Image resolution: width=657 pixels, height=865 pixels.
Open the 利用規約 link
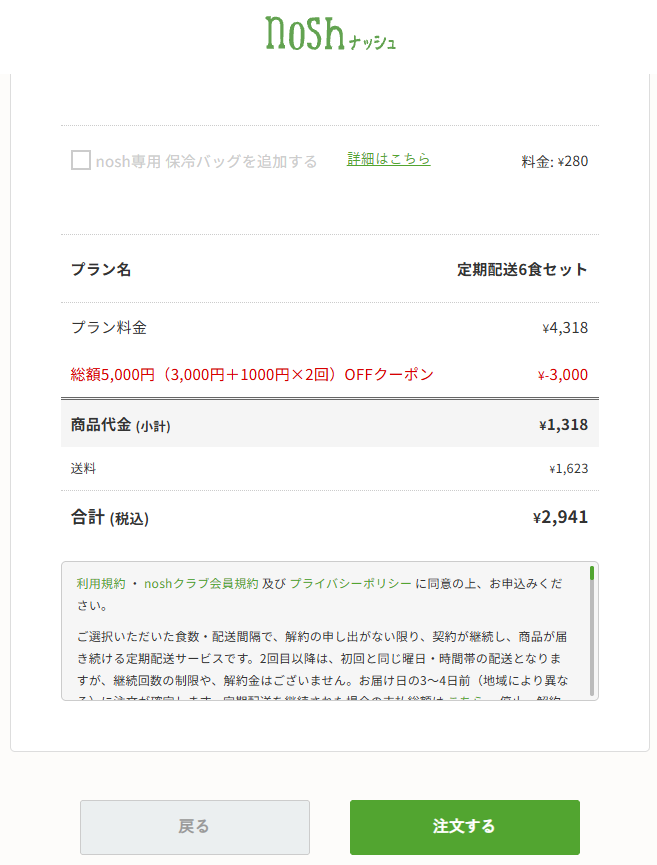coord(101,584)
